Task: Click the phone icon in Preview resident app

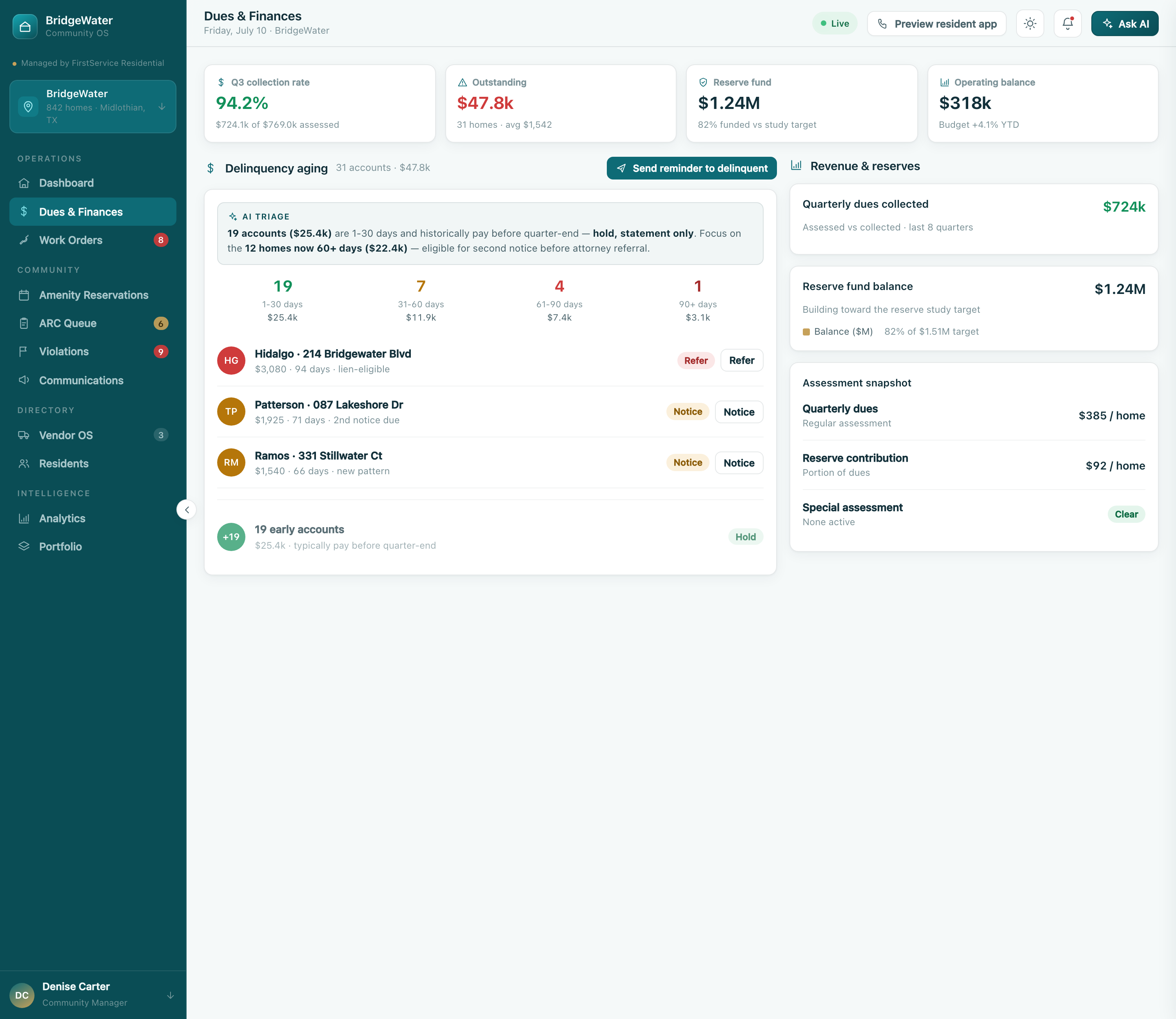Action: point(882,24)
